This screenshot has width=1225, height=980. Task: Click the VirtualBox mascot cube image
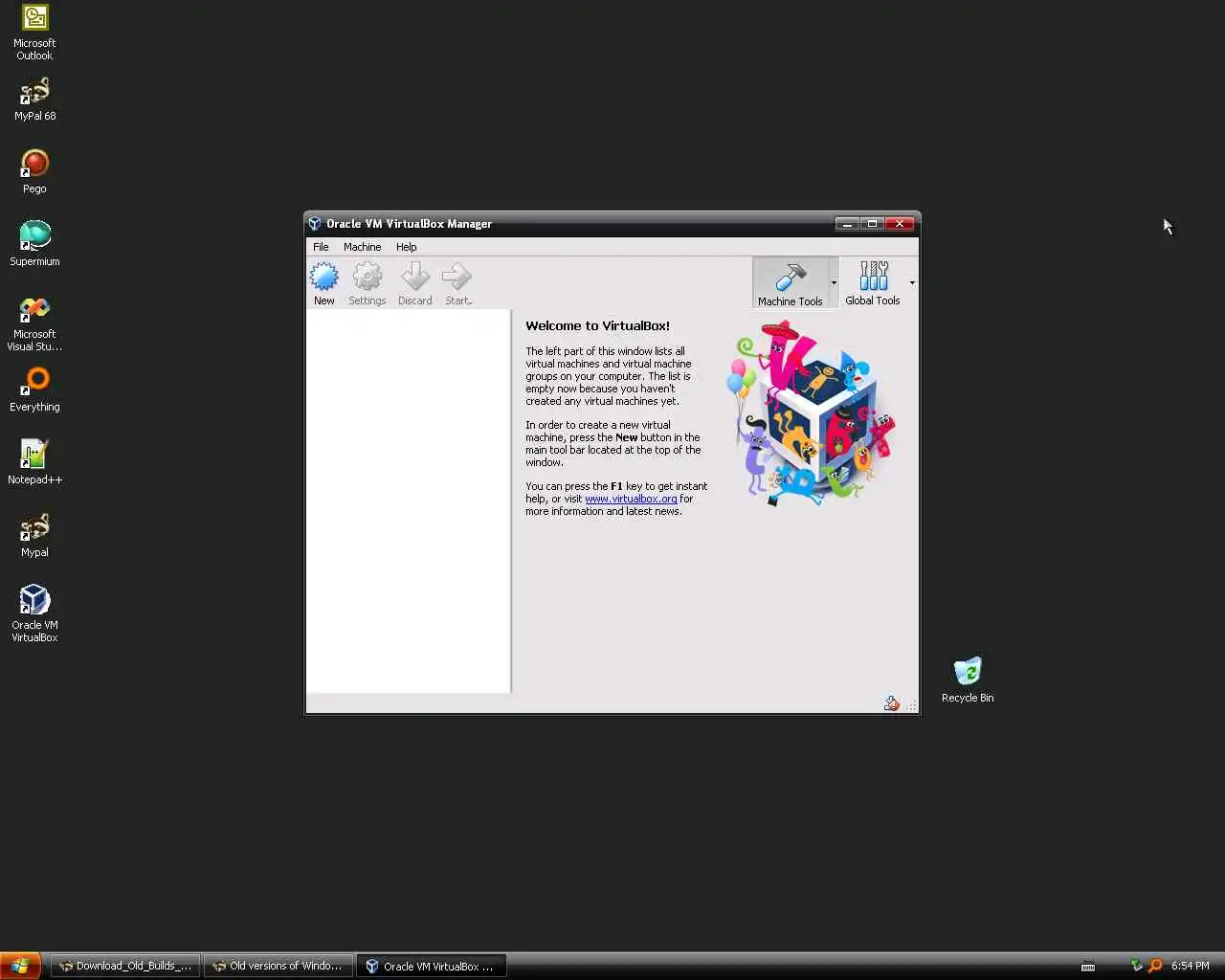tap(812, 413)
